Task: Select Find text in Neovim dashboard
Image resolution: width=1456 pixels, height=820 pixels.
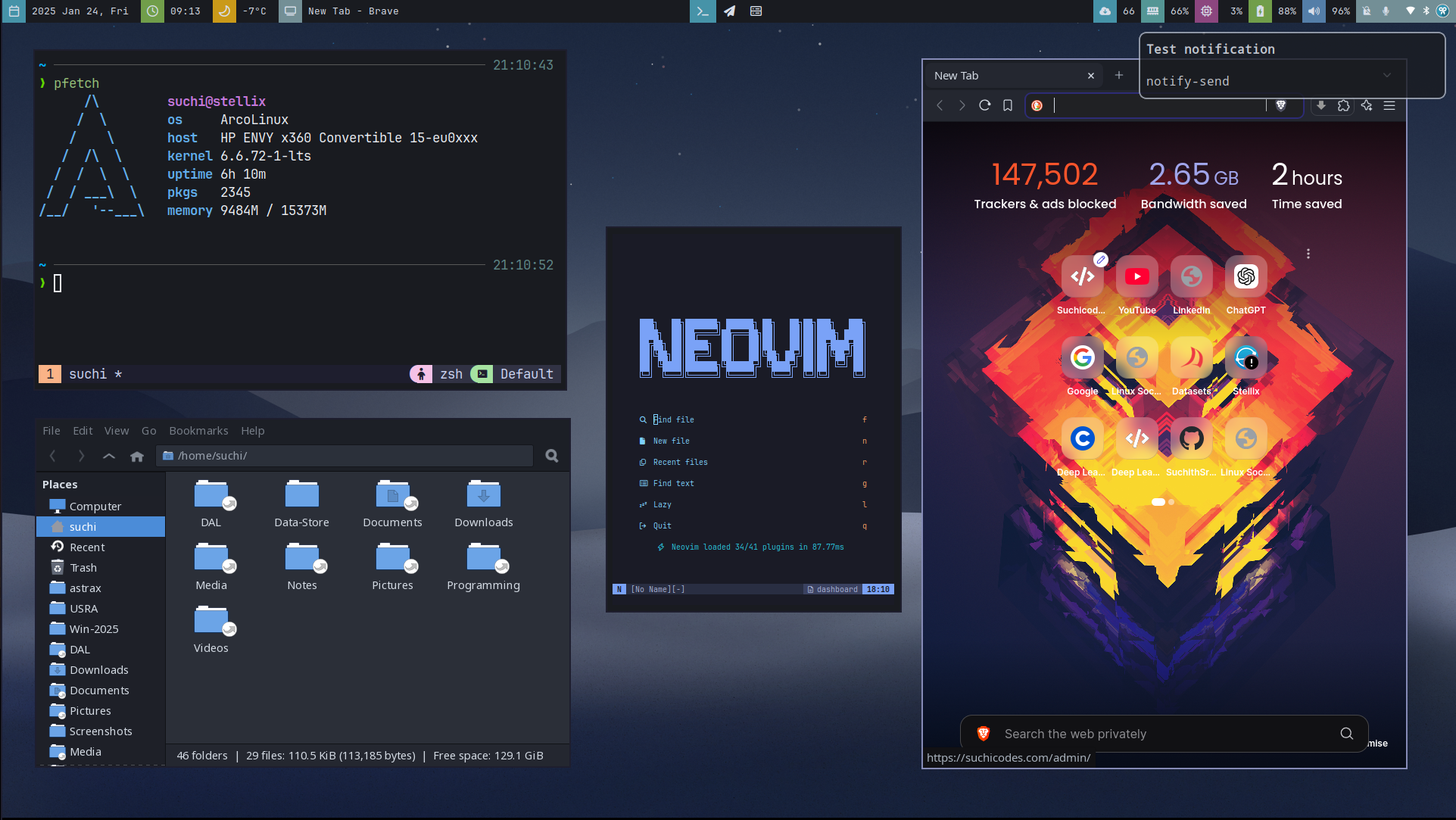Action: 753,483
